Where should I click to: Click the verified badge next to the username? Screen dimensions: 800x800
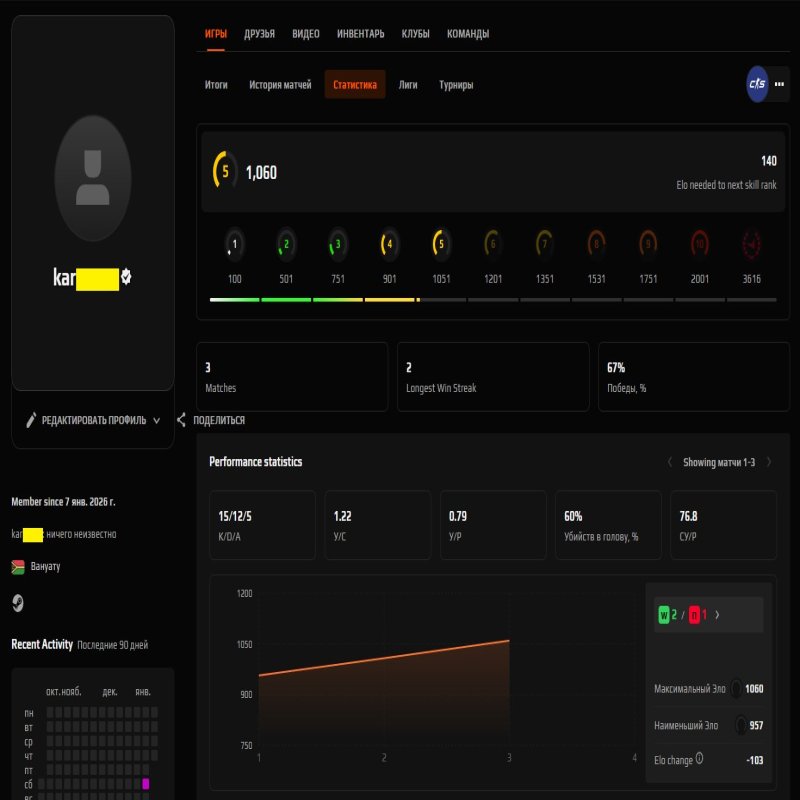coord(125,274)
